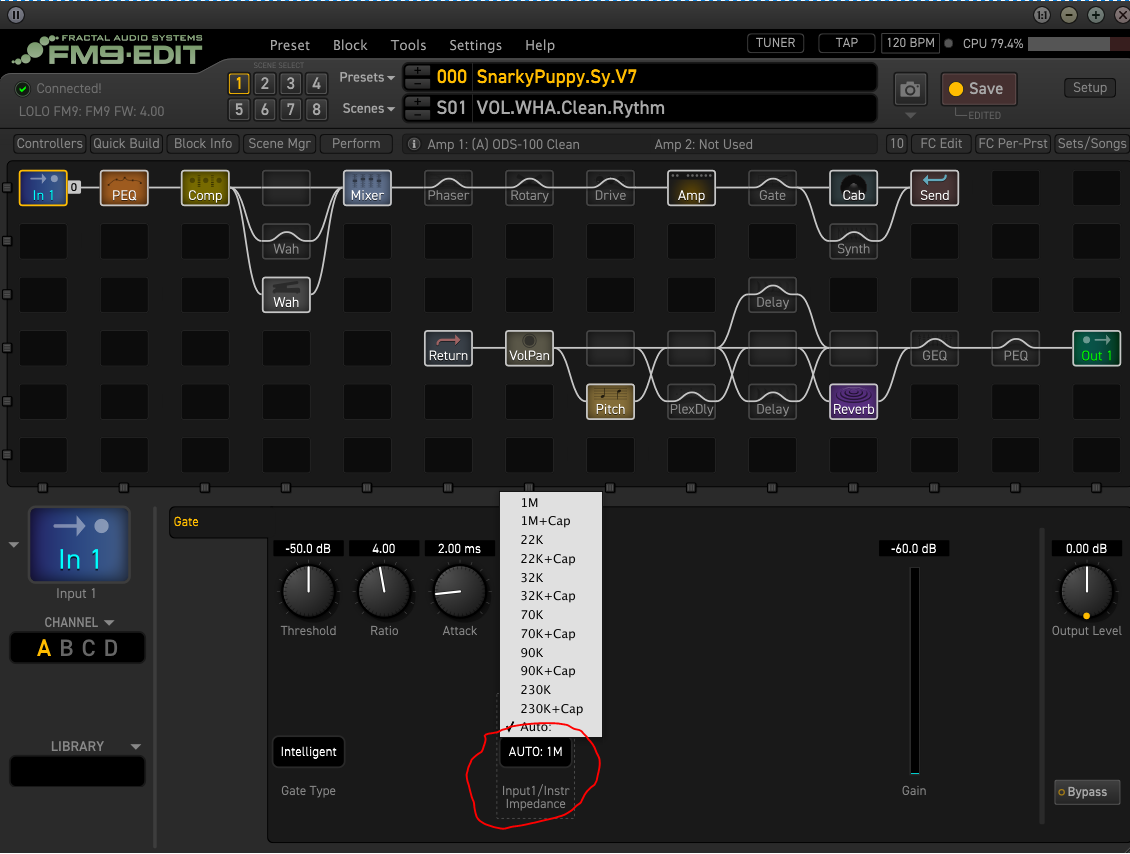This screenshot has width=1130, height=854.
Task: Select the Rotary block
Action: 529,188
